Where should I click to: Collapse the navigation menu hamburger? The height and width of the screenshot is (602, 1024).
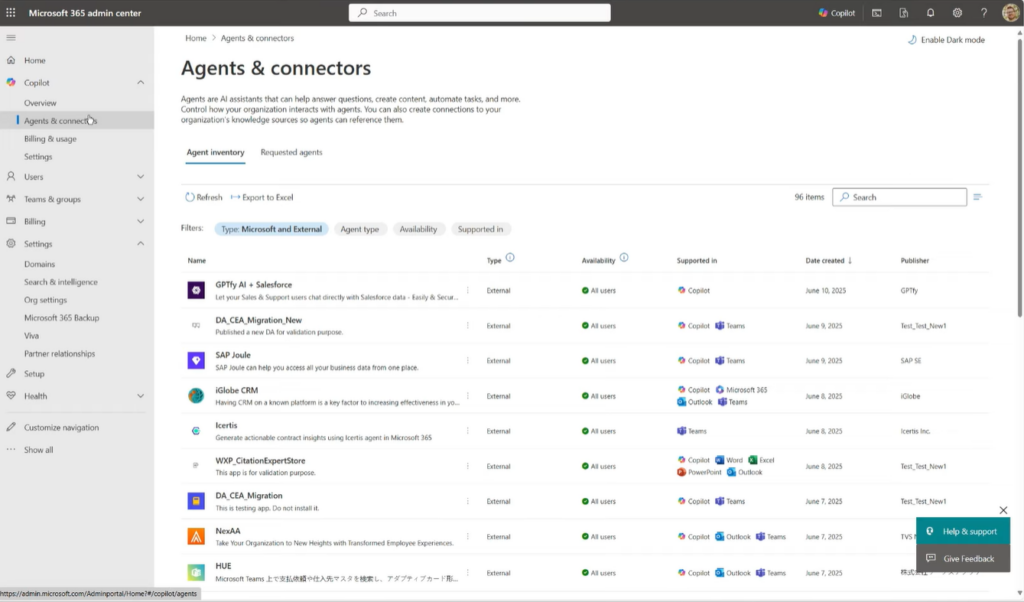click(x=11, y=38)
